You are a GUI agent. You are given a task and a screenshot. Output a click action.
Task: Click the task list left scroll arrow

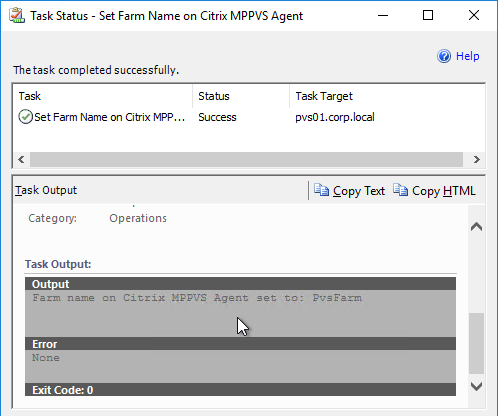21,159
